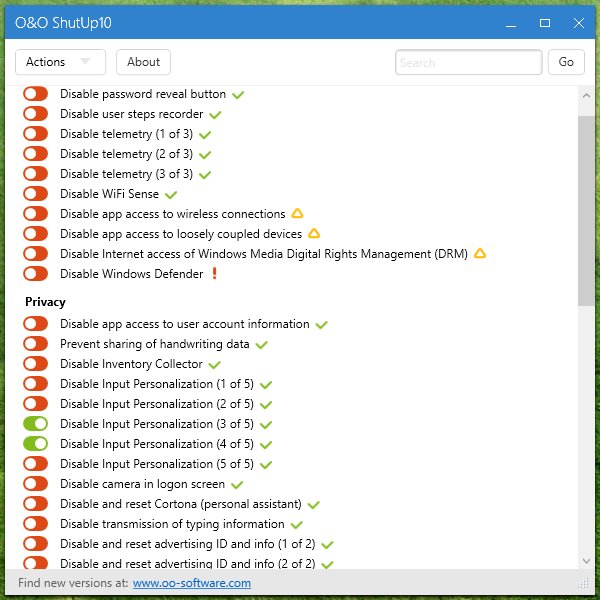Enable Disable telemetry (1 of 3) switch
This screenshot has height=600, width=600.
[x=36, y=134]
